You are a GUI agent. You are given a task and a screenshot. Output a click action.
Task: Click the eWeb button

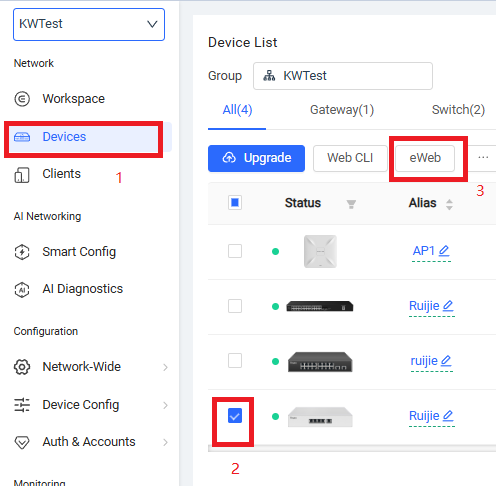pyautogui.click(x=425, y=158)
